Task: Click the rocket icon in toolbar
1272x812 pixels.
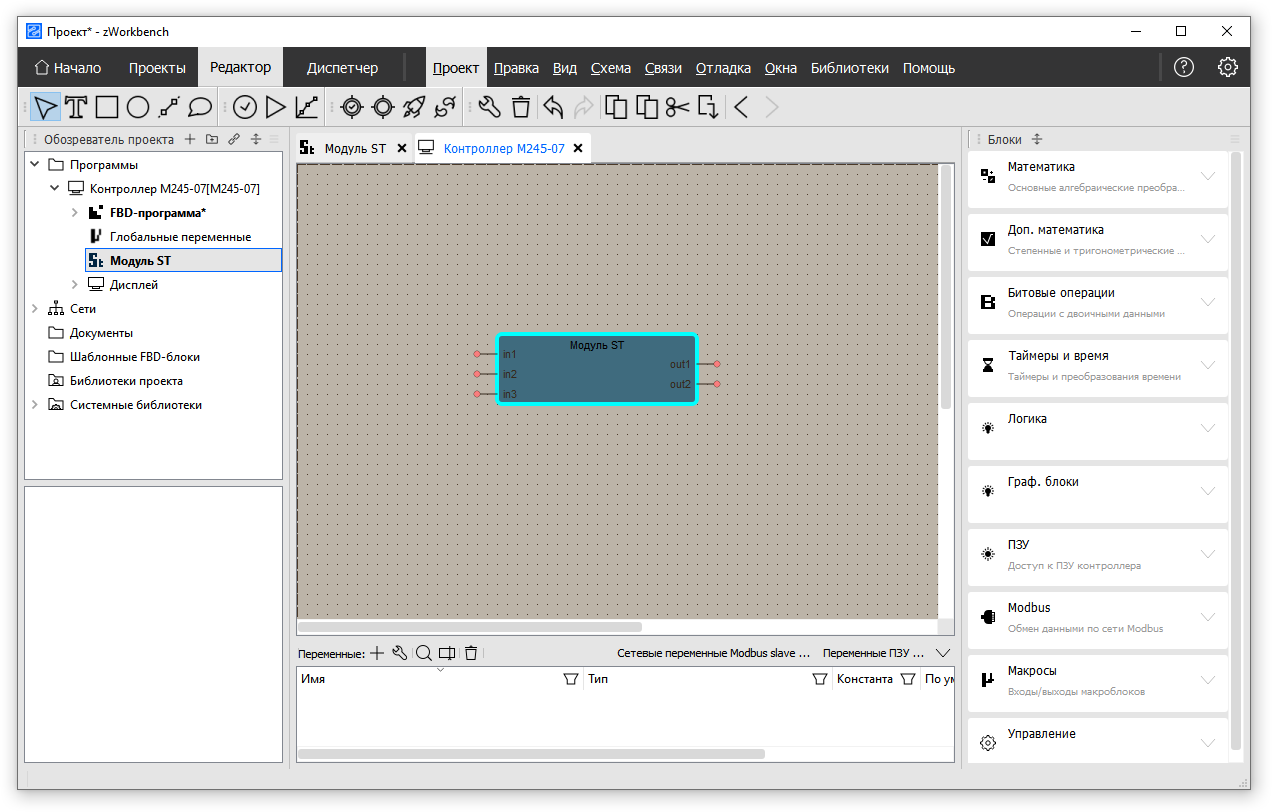Action: (414, 107)
